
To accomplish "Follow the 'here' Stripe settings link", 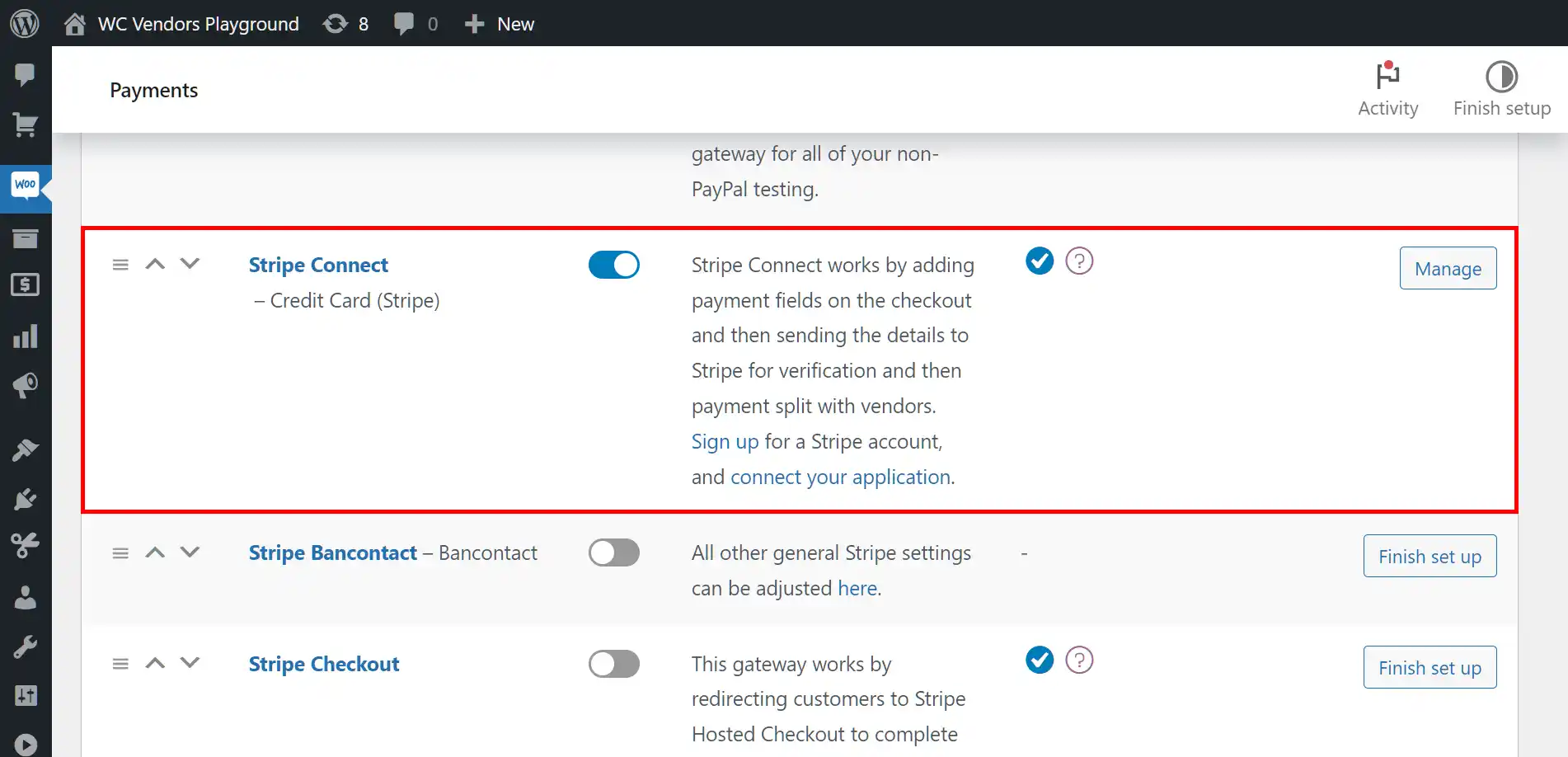I will click(x=857, y=588).
